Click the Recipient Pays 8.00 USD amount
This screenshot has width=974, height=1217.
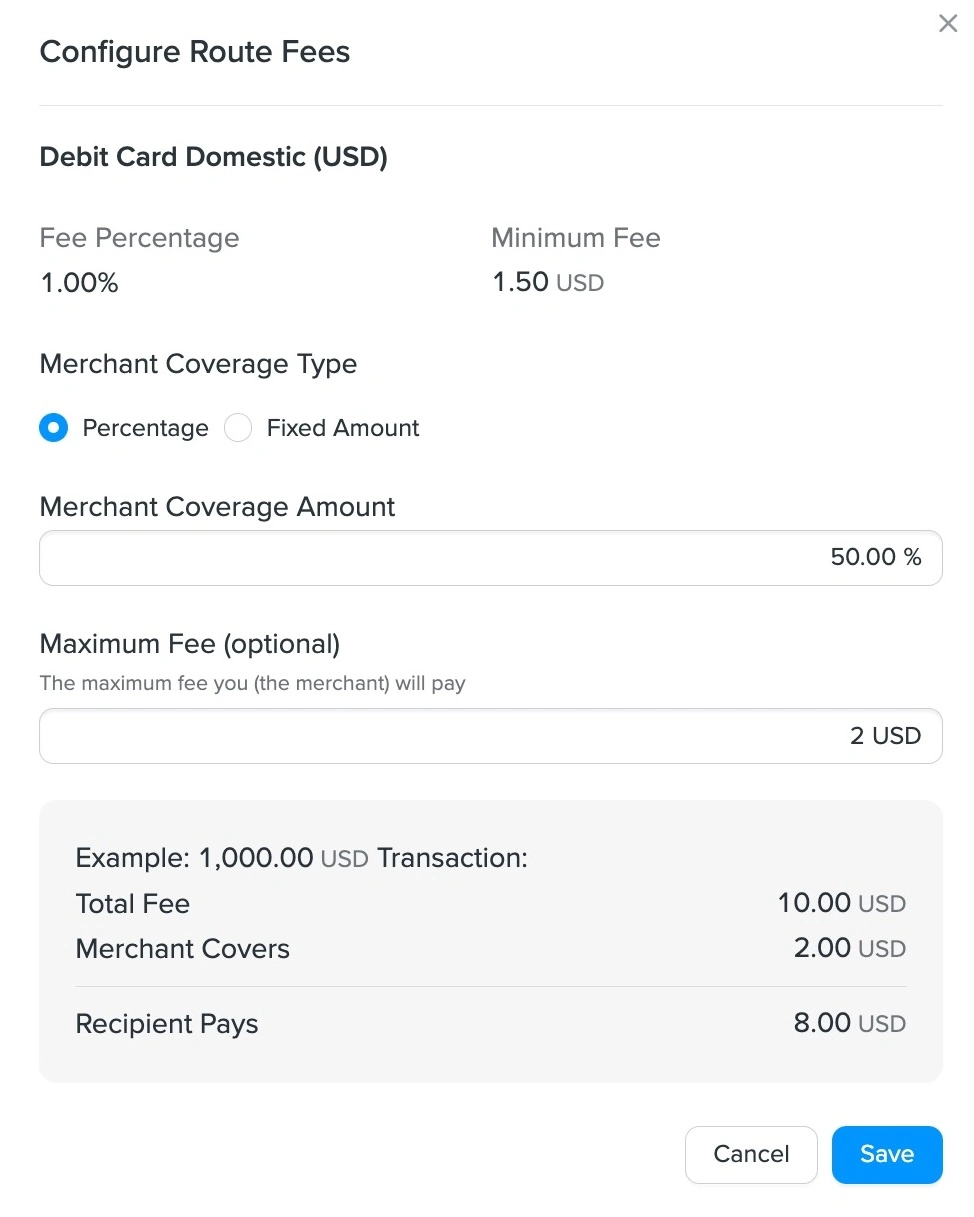tap(850, 1023)
